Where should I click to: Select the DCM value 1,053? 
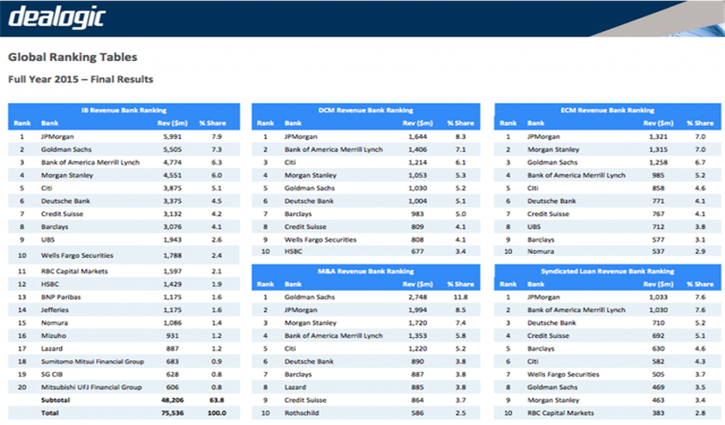tap(418, 175)
